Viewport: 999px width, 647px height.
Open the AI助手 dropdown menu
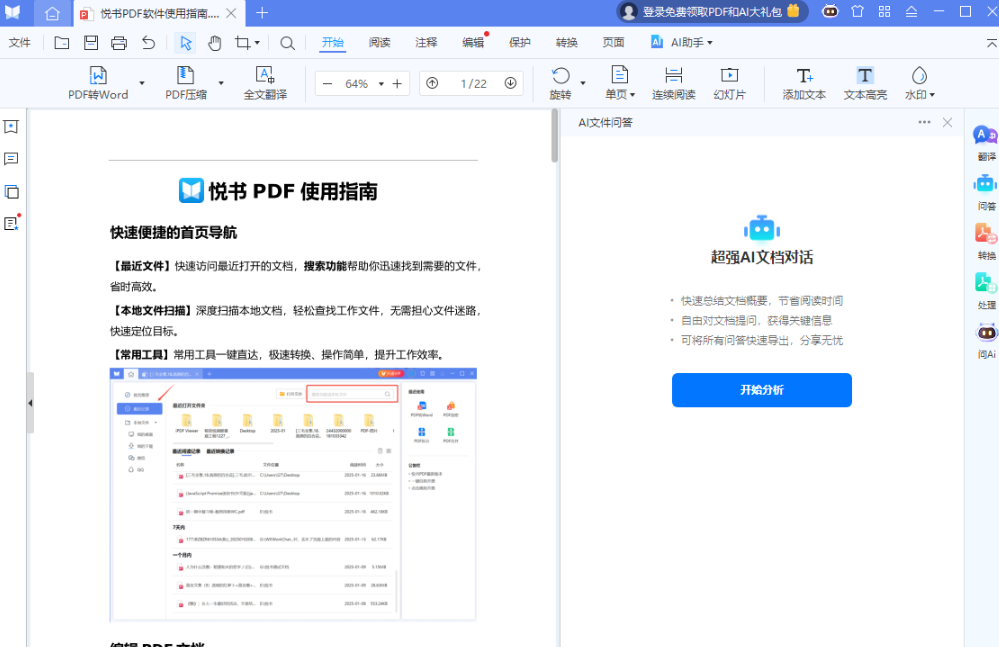point(682,43)
